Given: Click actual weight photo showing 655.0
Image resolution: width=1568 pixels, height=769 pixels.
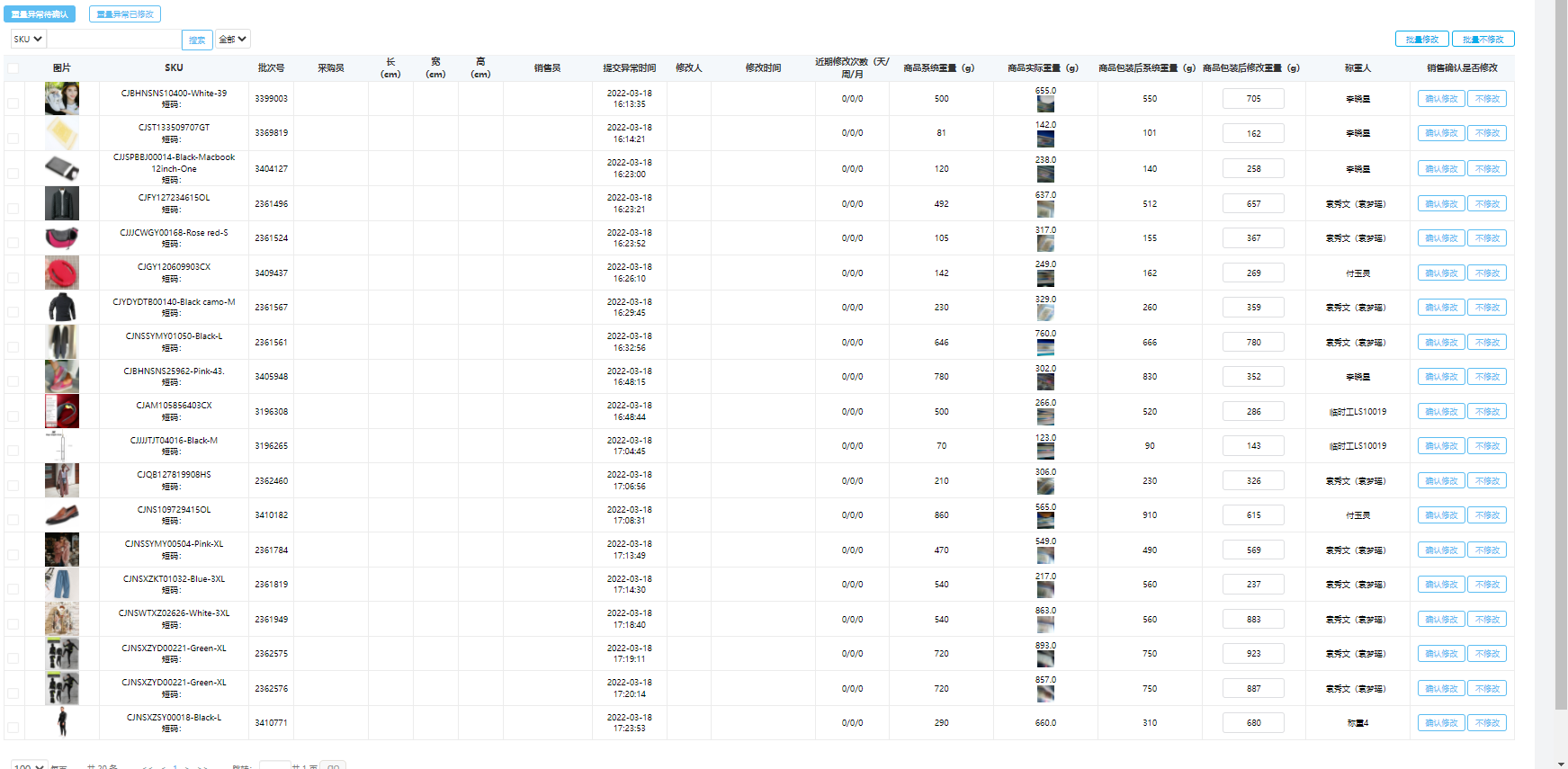Looking at the screenshot, I should [x=1045, y=104].
